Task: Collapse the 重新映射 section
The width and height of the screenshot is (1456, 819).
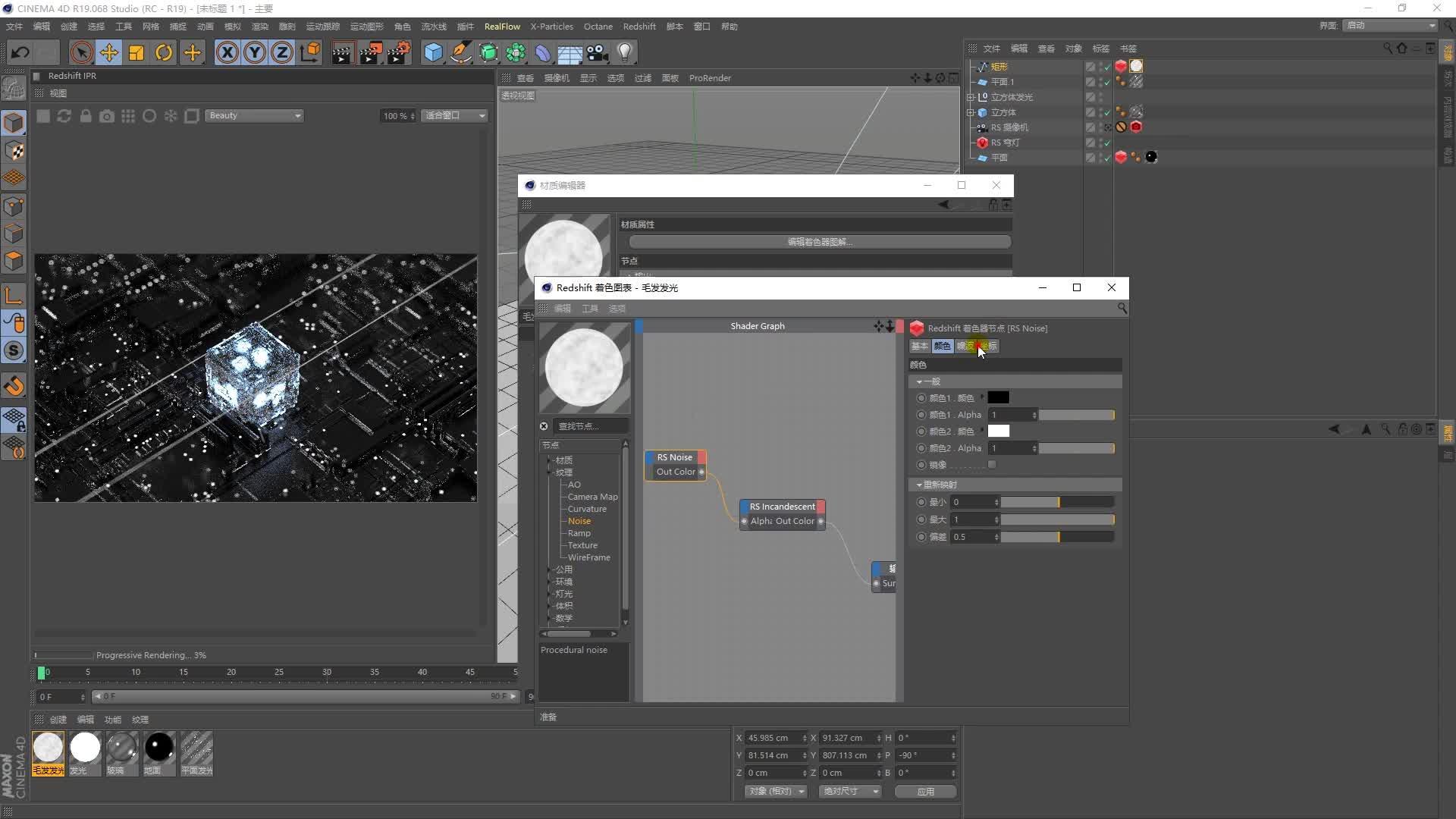Action: coord(919,485)
